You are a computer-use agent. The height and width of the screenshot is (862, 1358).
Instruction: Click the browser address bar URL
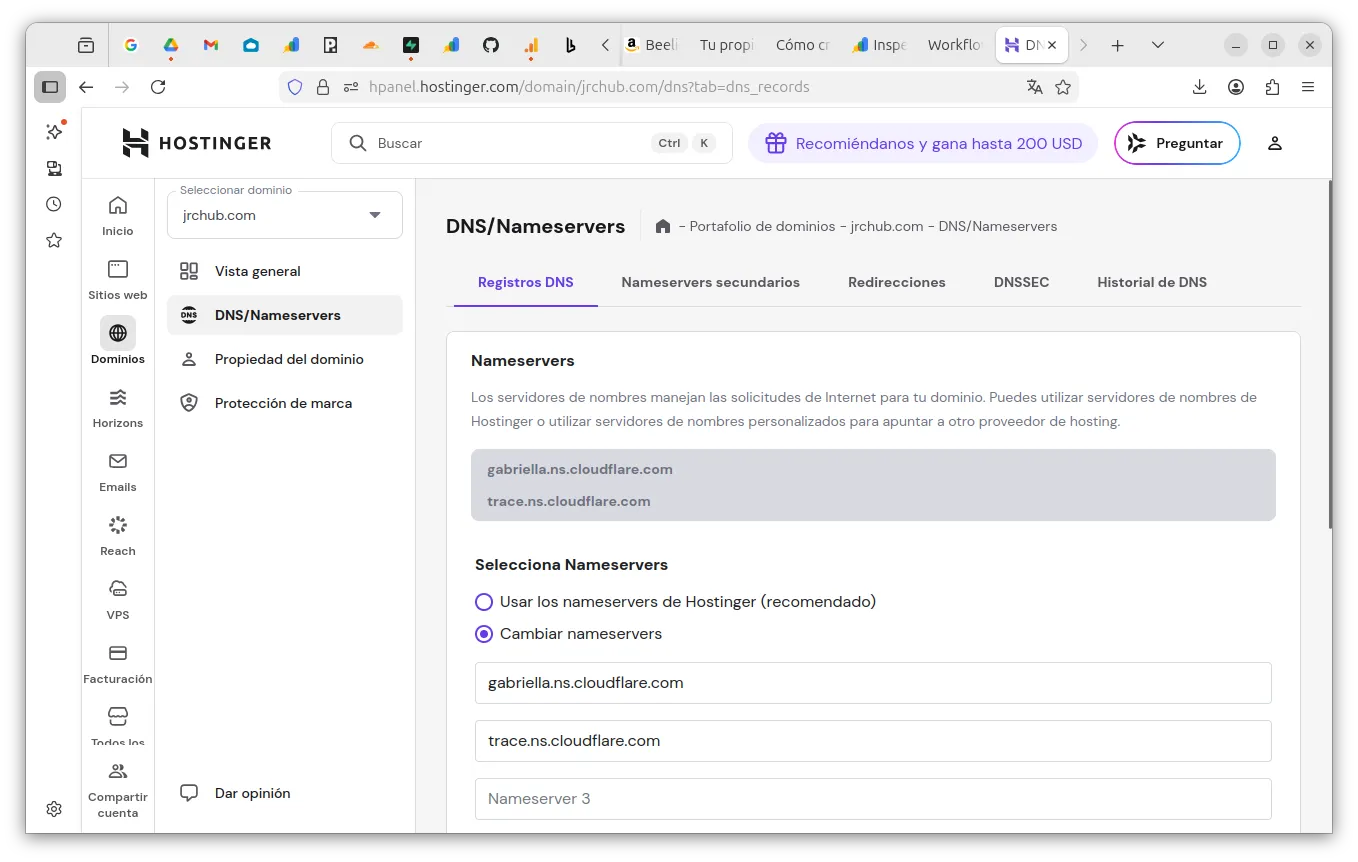pos(589,87)
